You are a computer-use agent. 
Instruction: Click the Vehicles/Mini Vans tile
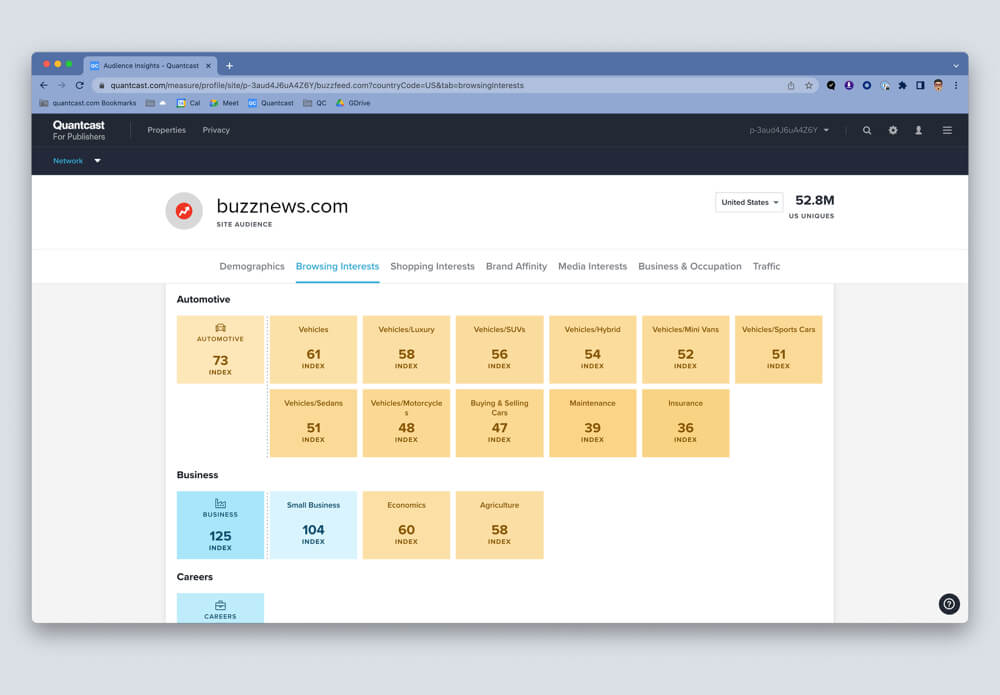[686, 349]
